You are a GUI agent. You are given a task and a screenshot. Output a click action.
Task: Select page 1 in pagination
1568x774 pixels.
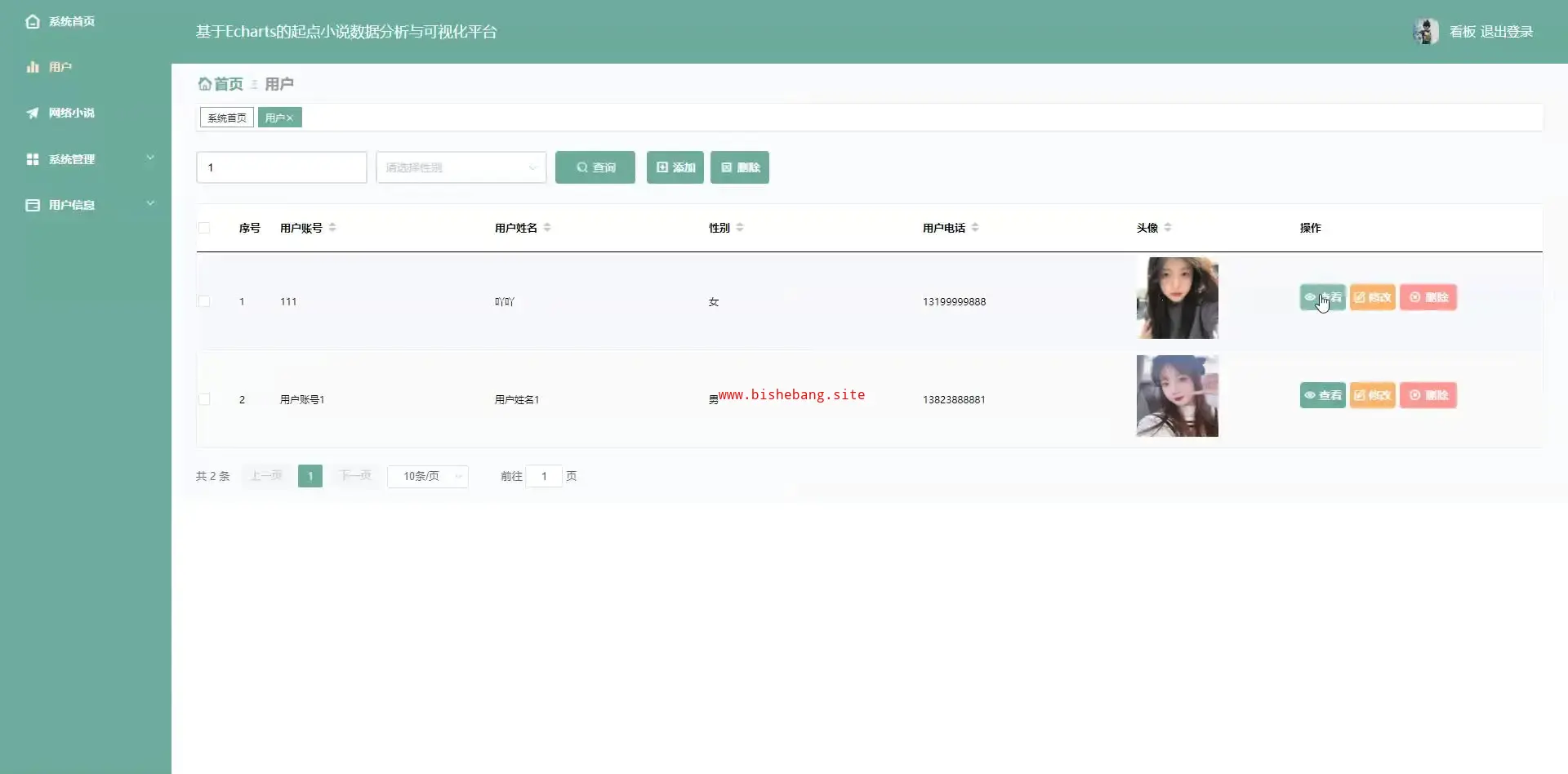pyautogui.click(x=310, y=476)
